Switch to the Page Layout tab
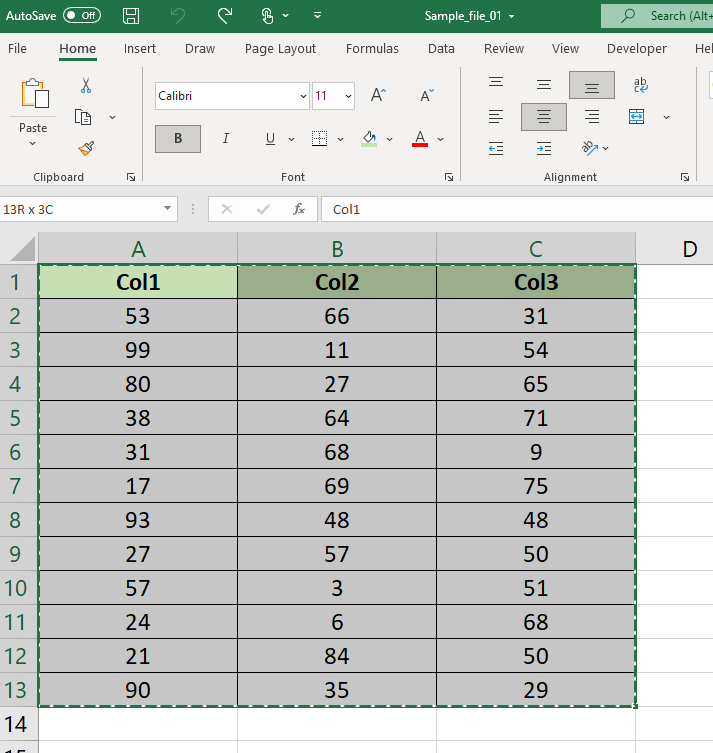713x753 pixels. [280, 49]
